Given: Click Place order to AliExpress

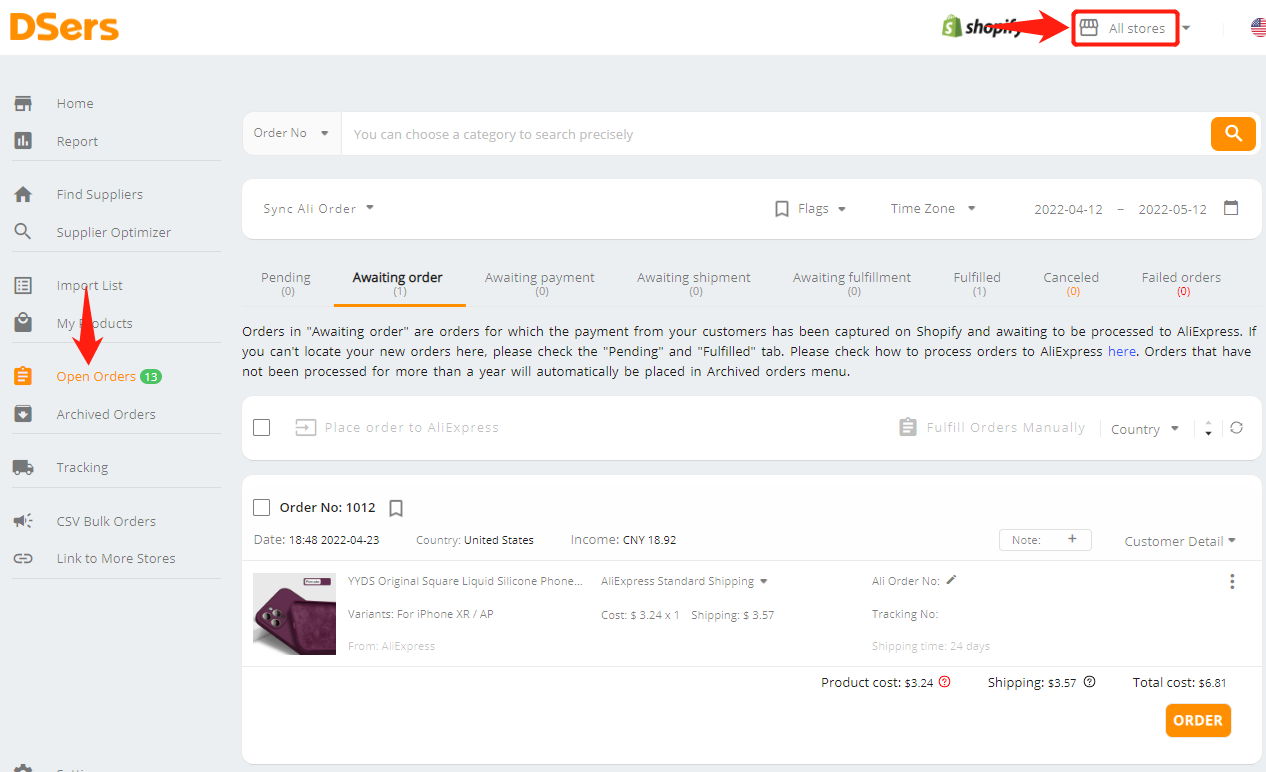Looking at the screenshot, I should [x=397, y=427].
